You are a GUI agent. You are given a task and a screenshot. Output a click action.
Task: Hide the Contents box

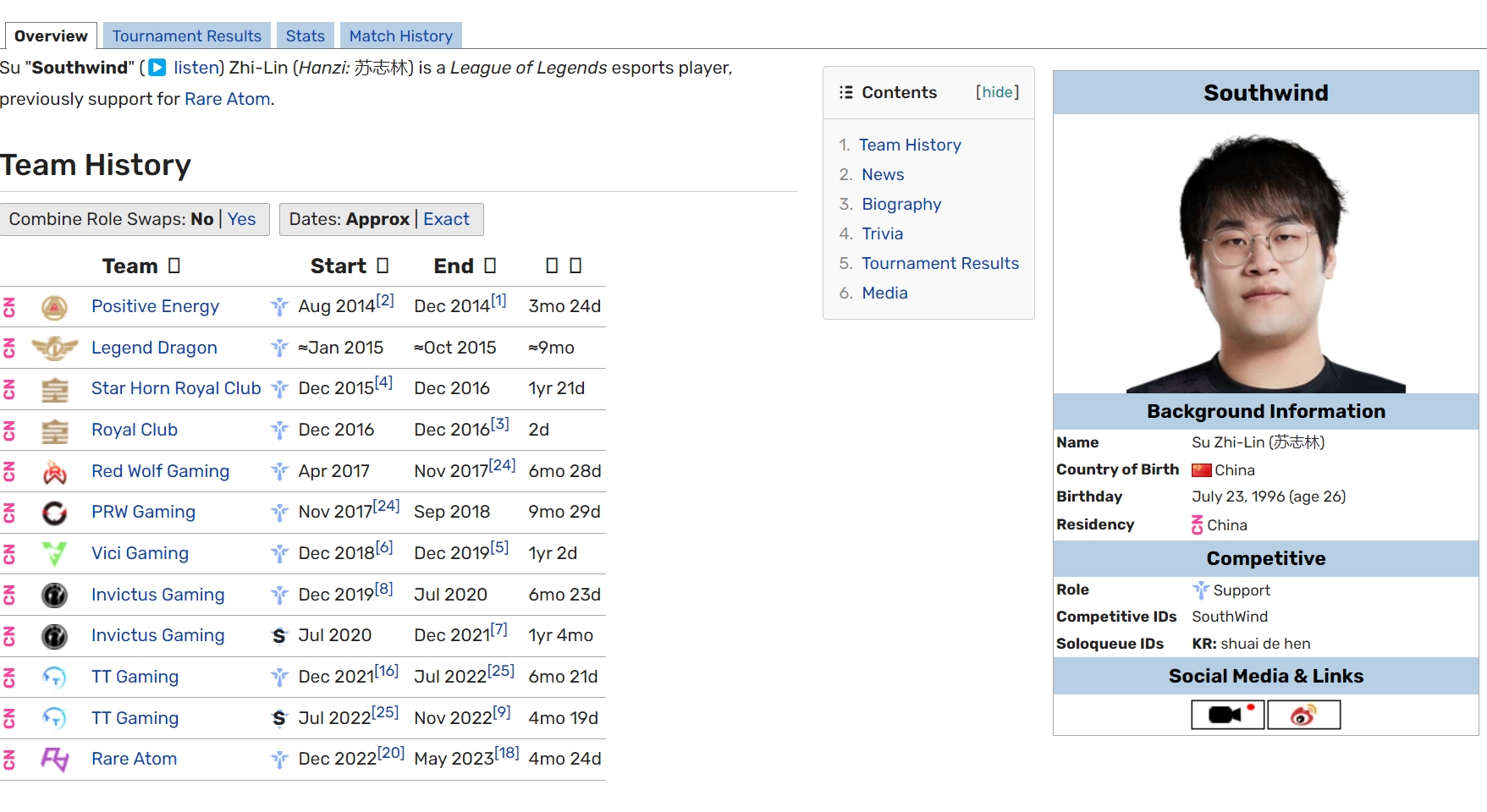997,92
